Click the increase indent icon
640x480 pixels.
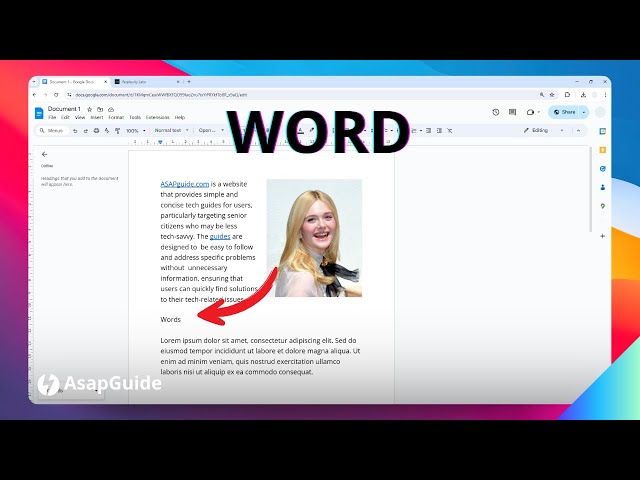tap(439, 131)
